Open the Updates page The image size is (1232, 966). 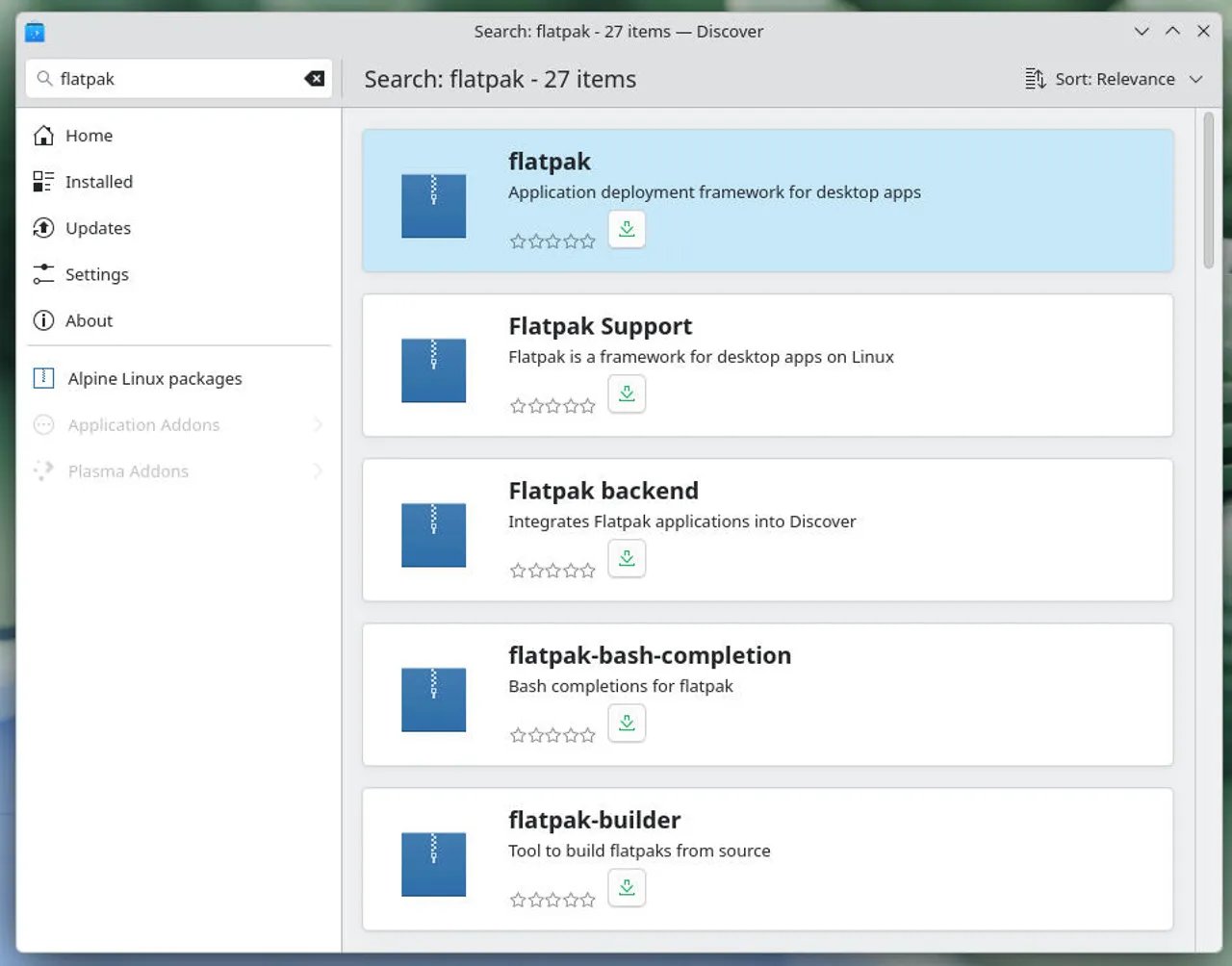pos(178,228)
